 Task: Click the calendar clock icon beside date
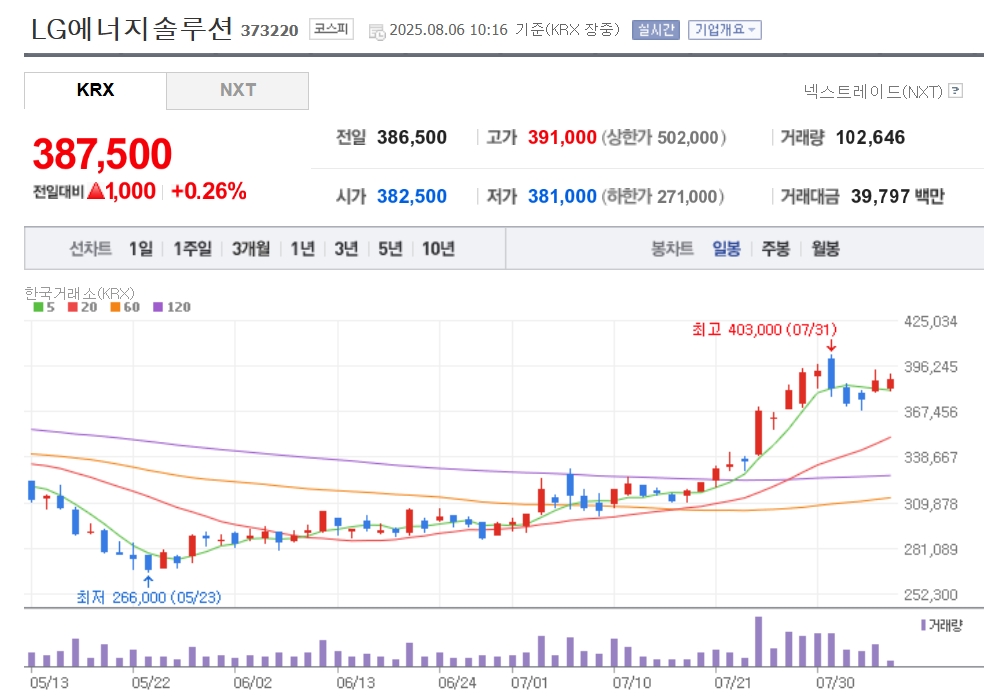[377, 32]
